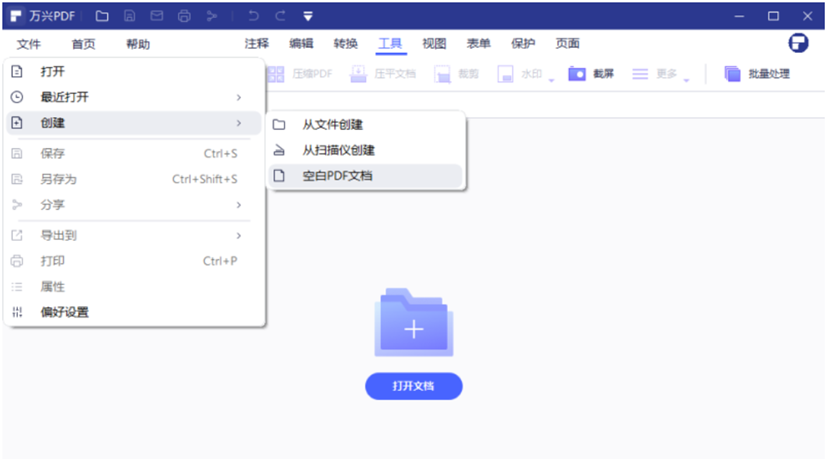Choose 打开 in the file menu
Viewport: 831px width, 459px height.
click(134, 72)
